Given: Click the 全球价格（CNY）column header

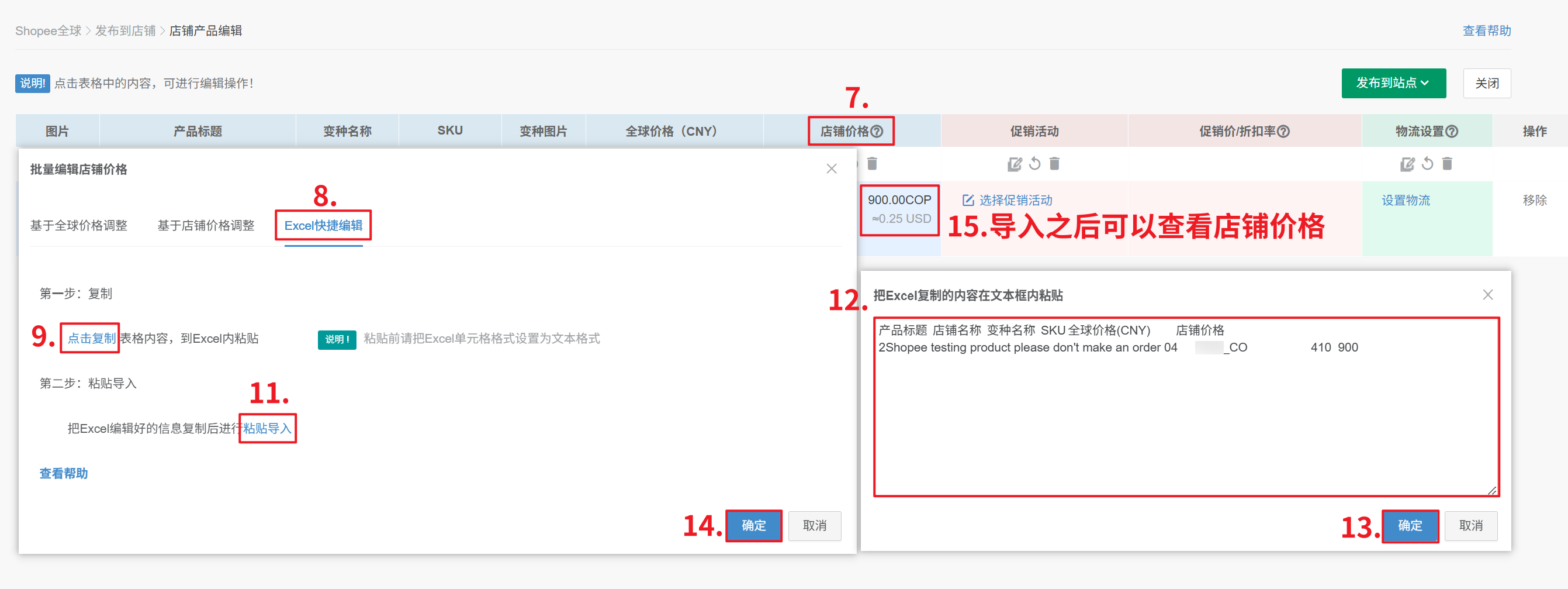Looking at the screenshot, I should 674,131.
